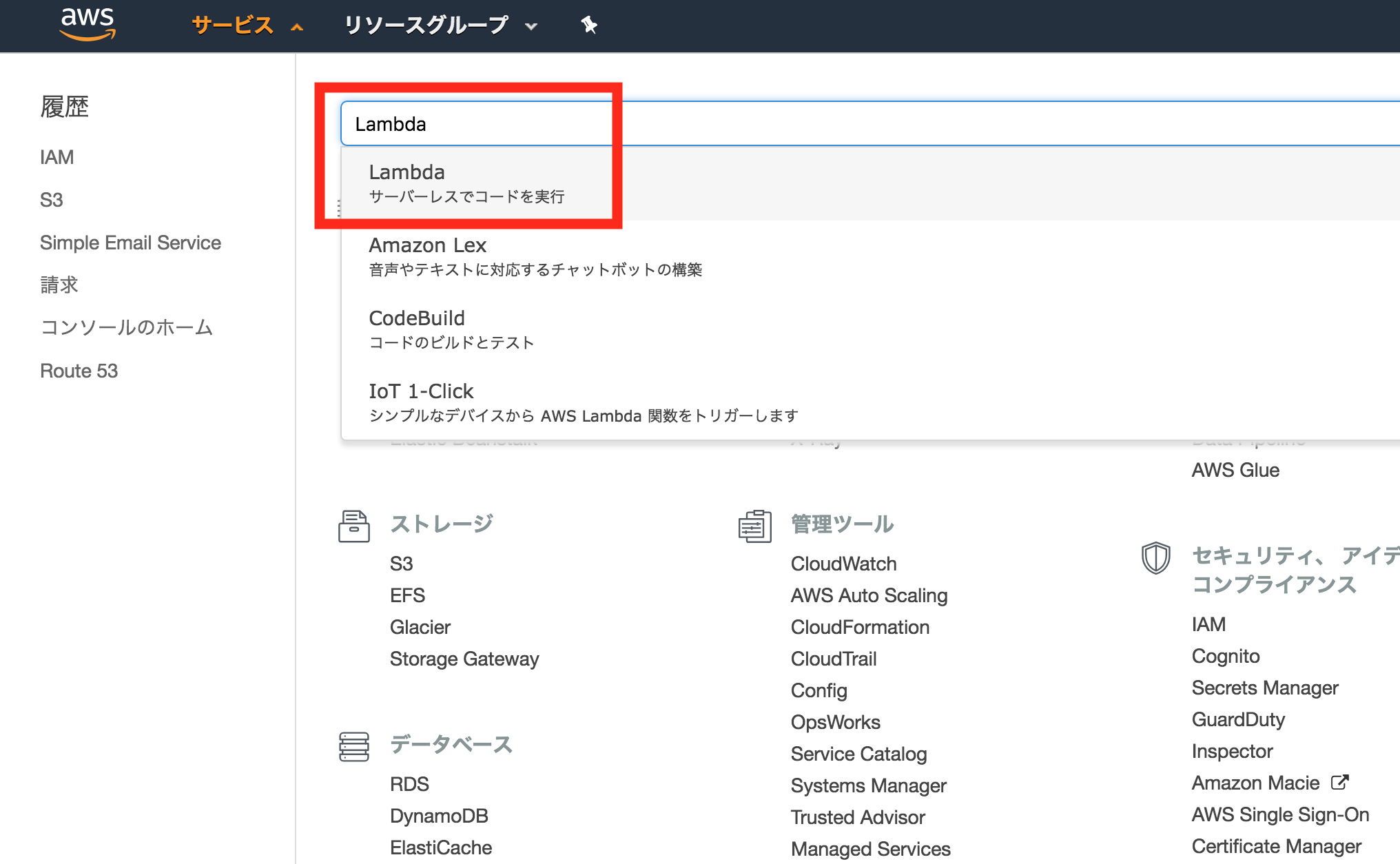This screenshot has height=864, width=1400.
Task: Open Storage Gateway service
Action: click(x=464, y=659)
